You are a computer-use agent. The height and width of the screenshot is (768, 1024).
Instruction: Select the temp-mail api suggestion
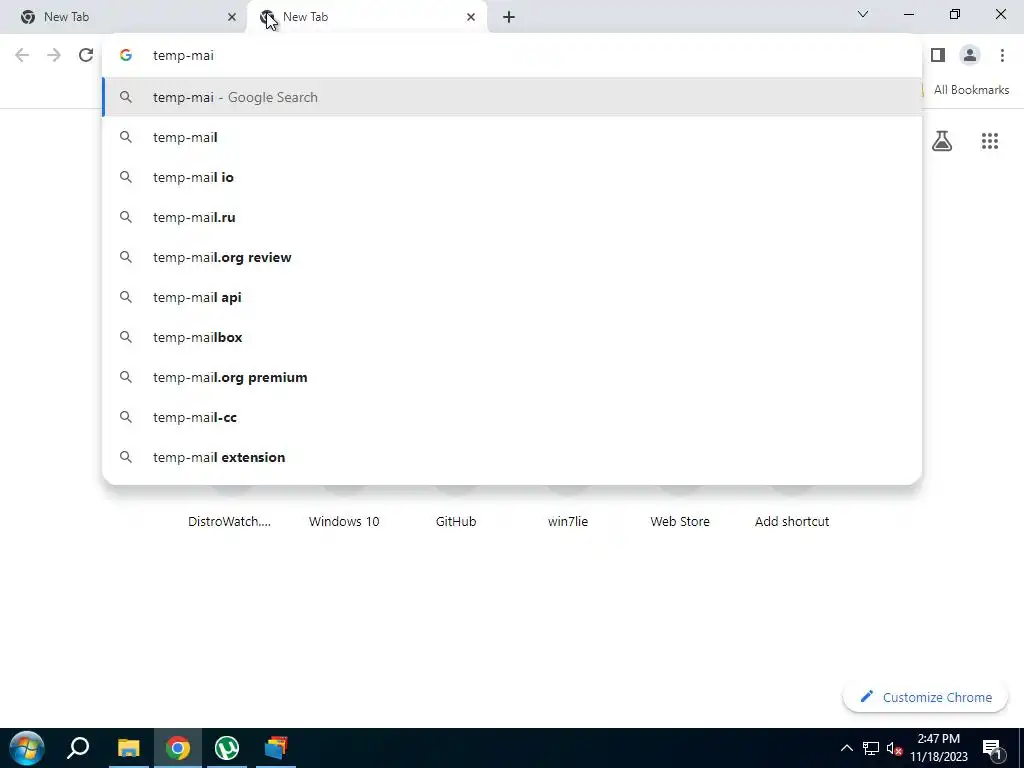click(512, 297)
